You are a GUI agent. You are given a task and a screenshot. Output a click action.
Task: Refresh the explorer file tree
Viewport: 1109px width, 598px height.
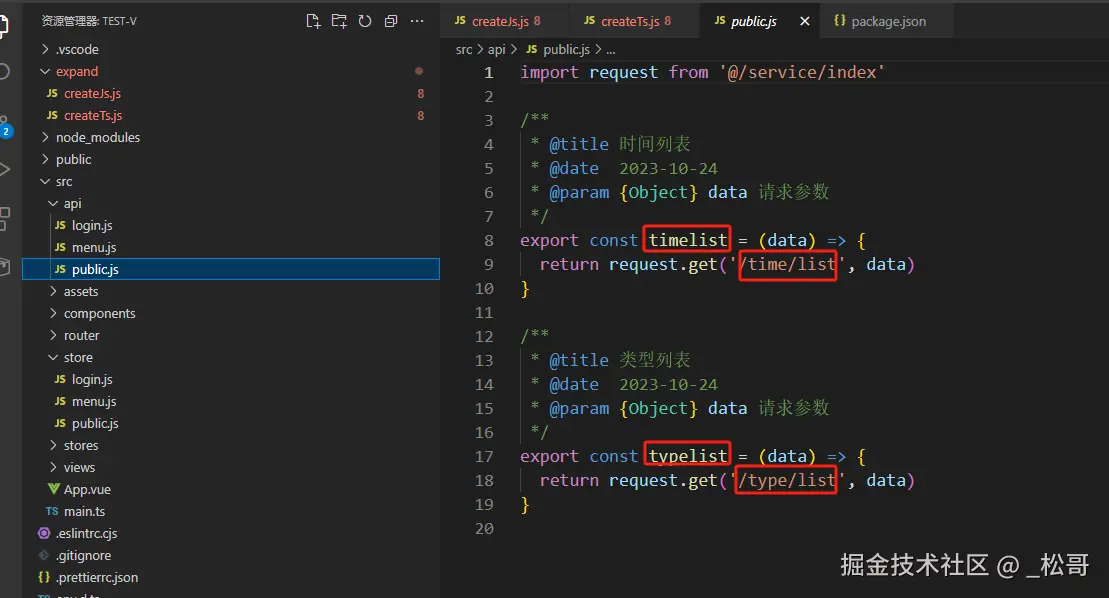pyautogui.click(x=365, y=21)
